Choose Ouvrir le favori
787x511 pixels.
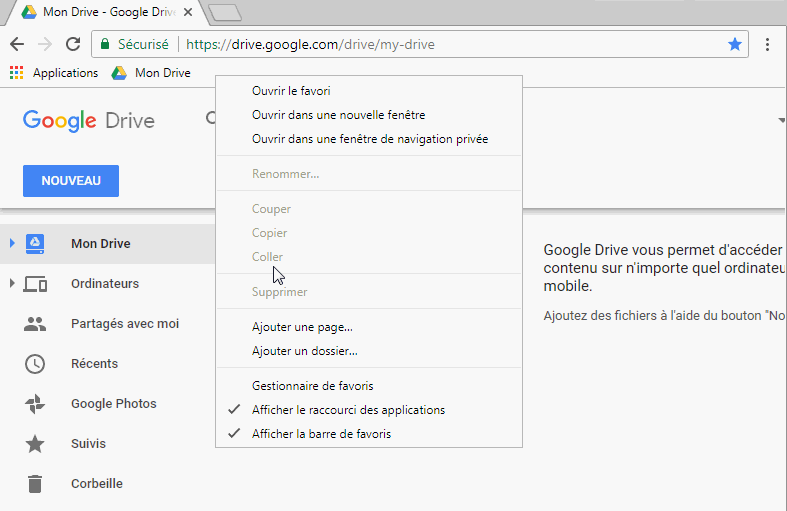369,91
